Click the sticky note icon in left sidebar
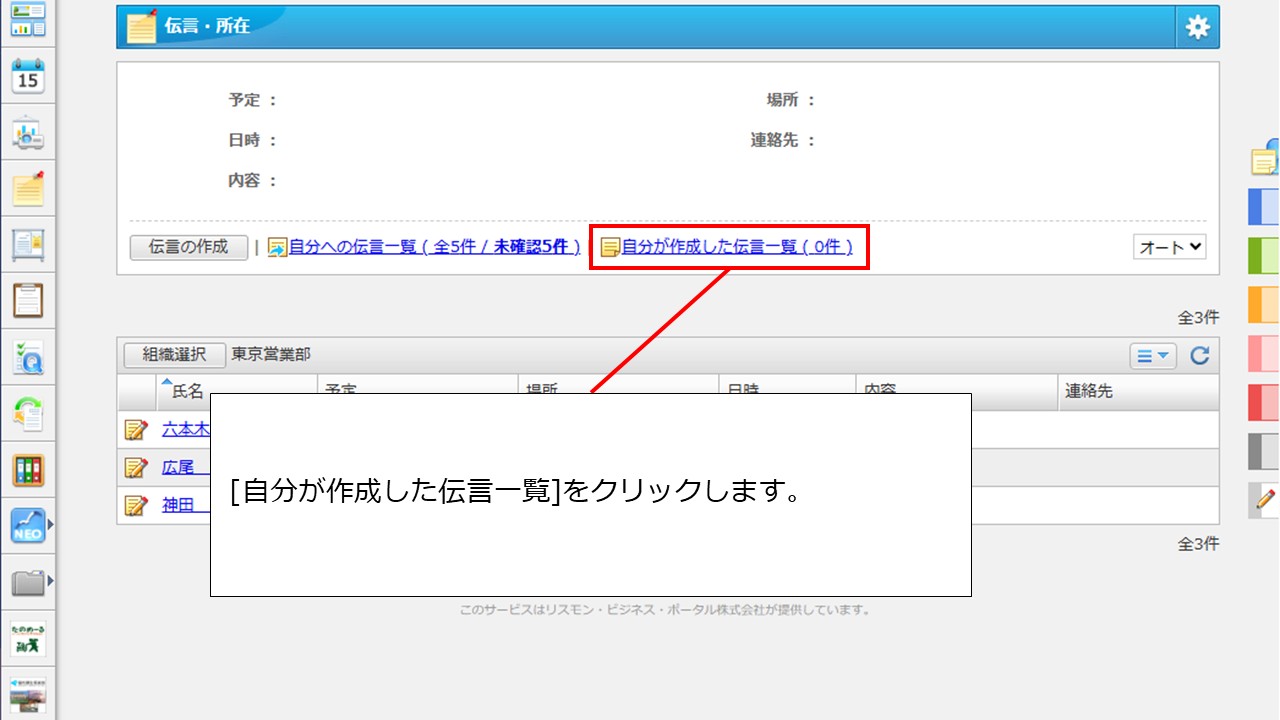This screenshot has height=720, width=1280. click(x=28, y=188)
